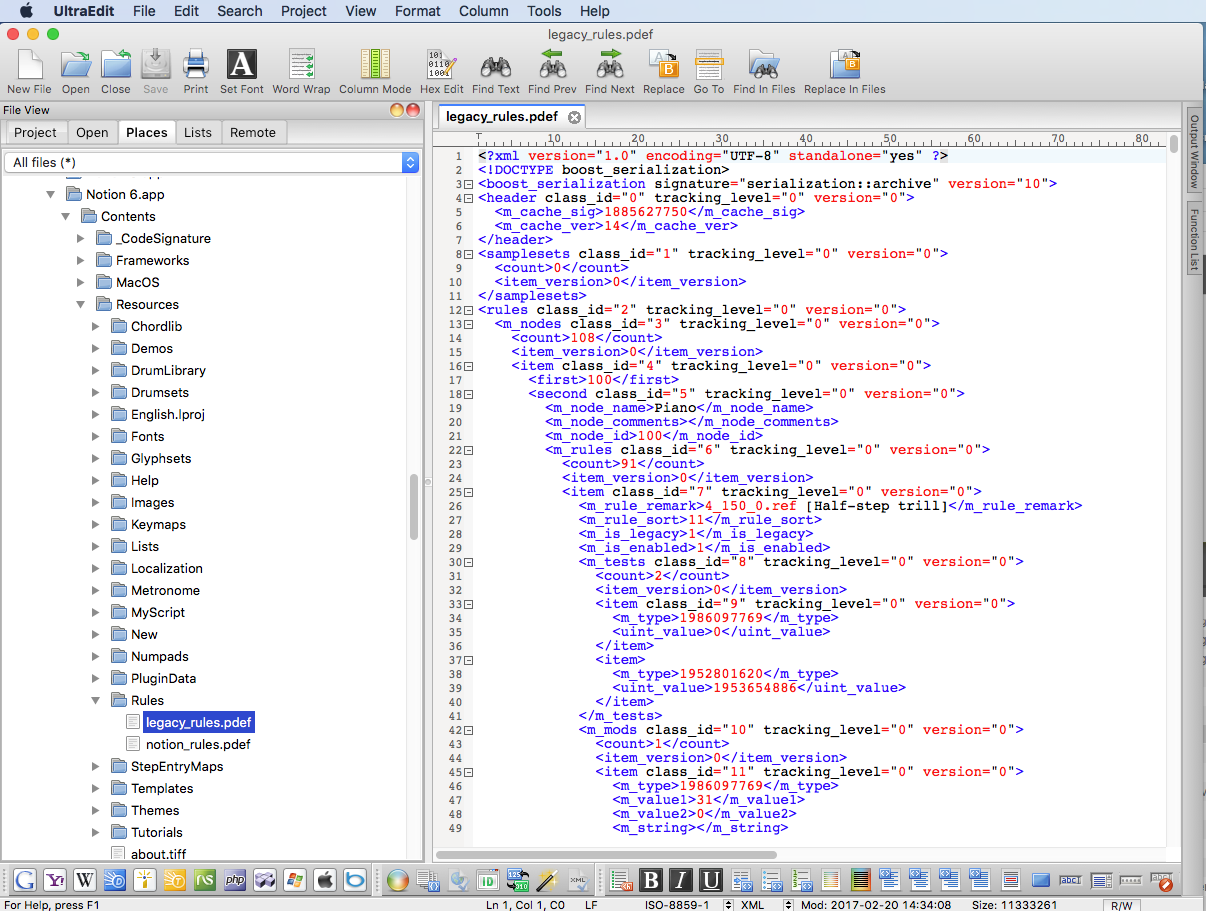Viewport: 1206px width, 911px height.
Task: Open the Set Font tool
Action: (242, 70)
